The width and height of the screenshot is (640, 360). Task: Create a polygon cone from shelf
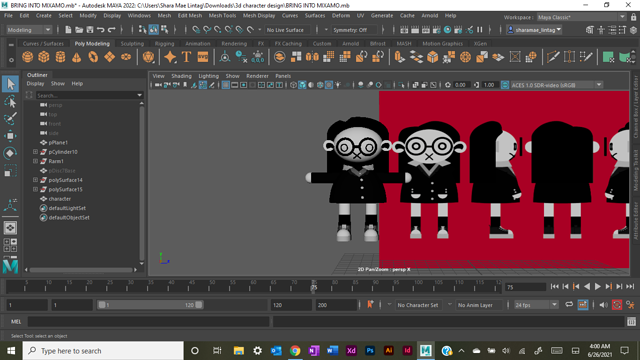[77, 57]
